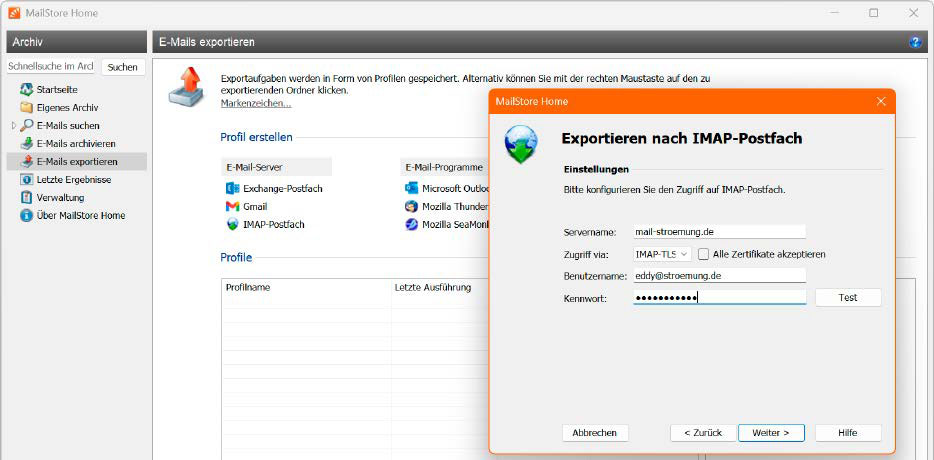This screenshot has width=934, height=460.
Task: Go back with the Zurück button
Action: tap(703, 433)
